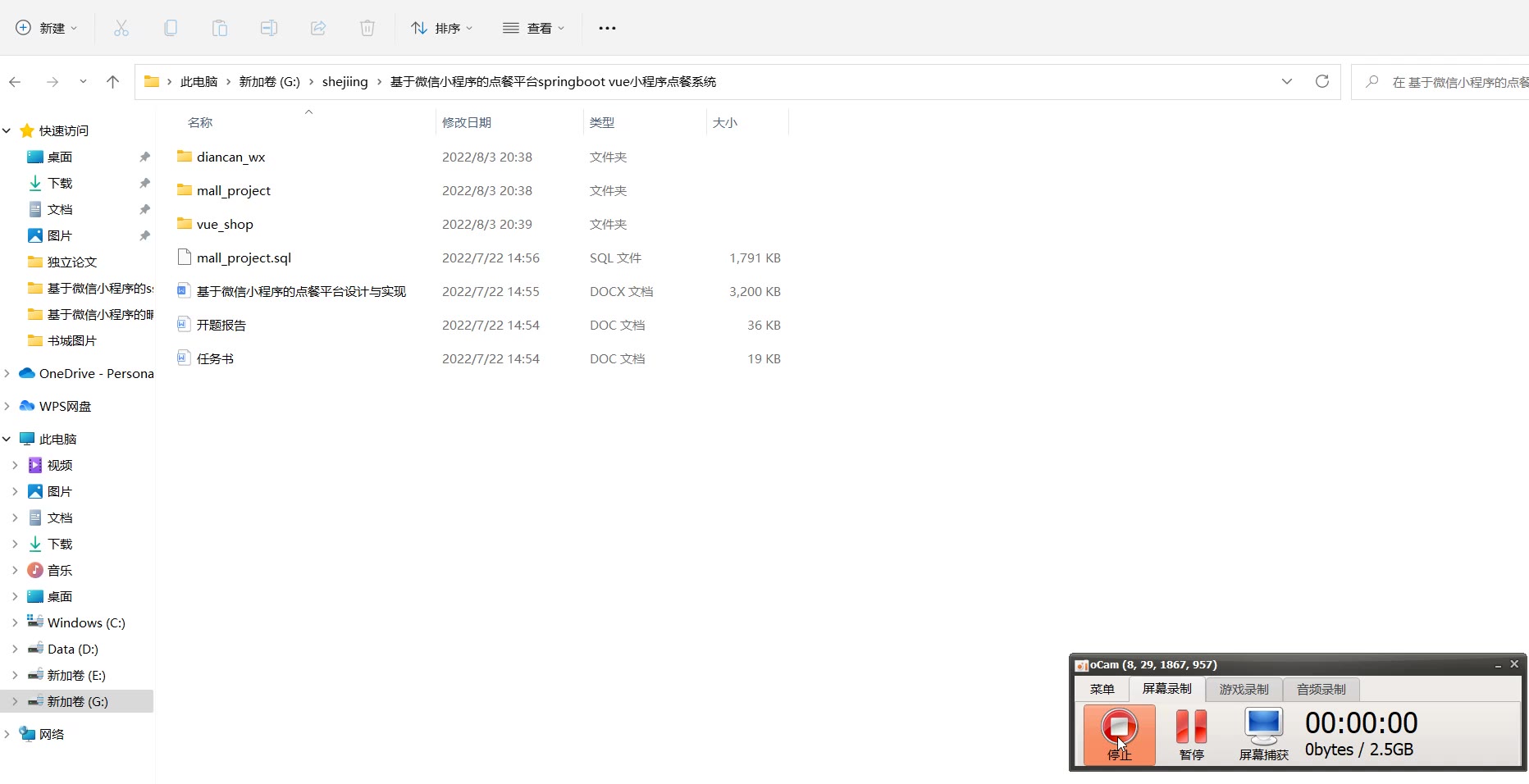Select the mall_project.sql file icon
Image resolution: width=1529 pixels, height=784 pixels.
[185, 257]
